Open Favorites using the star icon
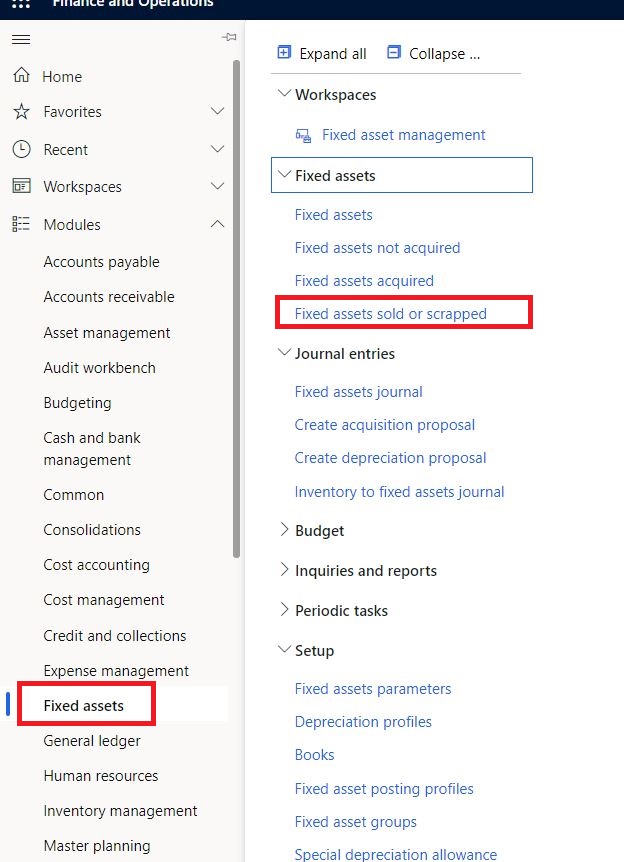Viewport: 624px width, 862px height. [20, 112]
